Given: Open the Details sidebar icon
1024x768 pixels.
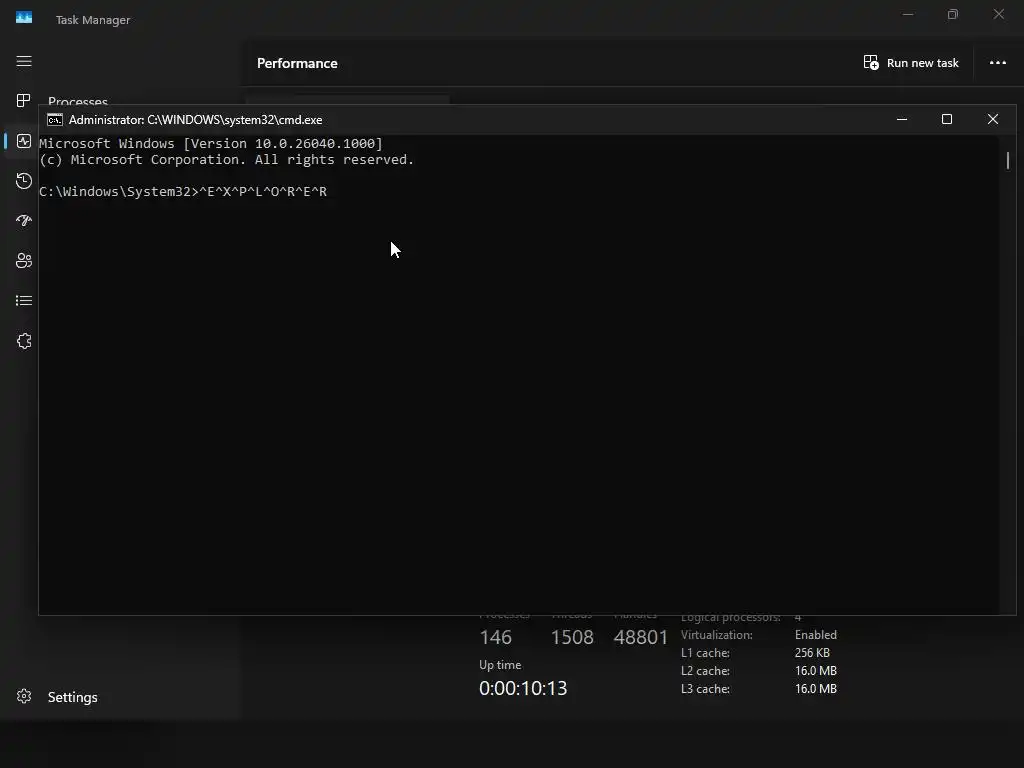Looking at the screenshot, I should click(x=24, y=300).
